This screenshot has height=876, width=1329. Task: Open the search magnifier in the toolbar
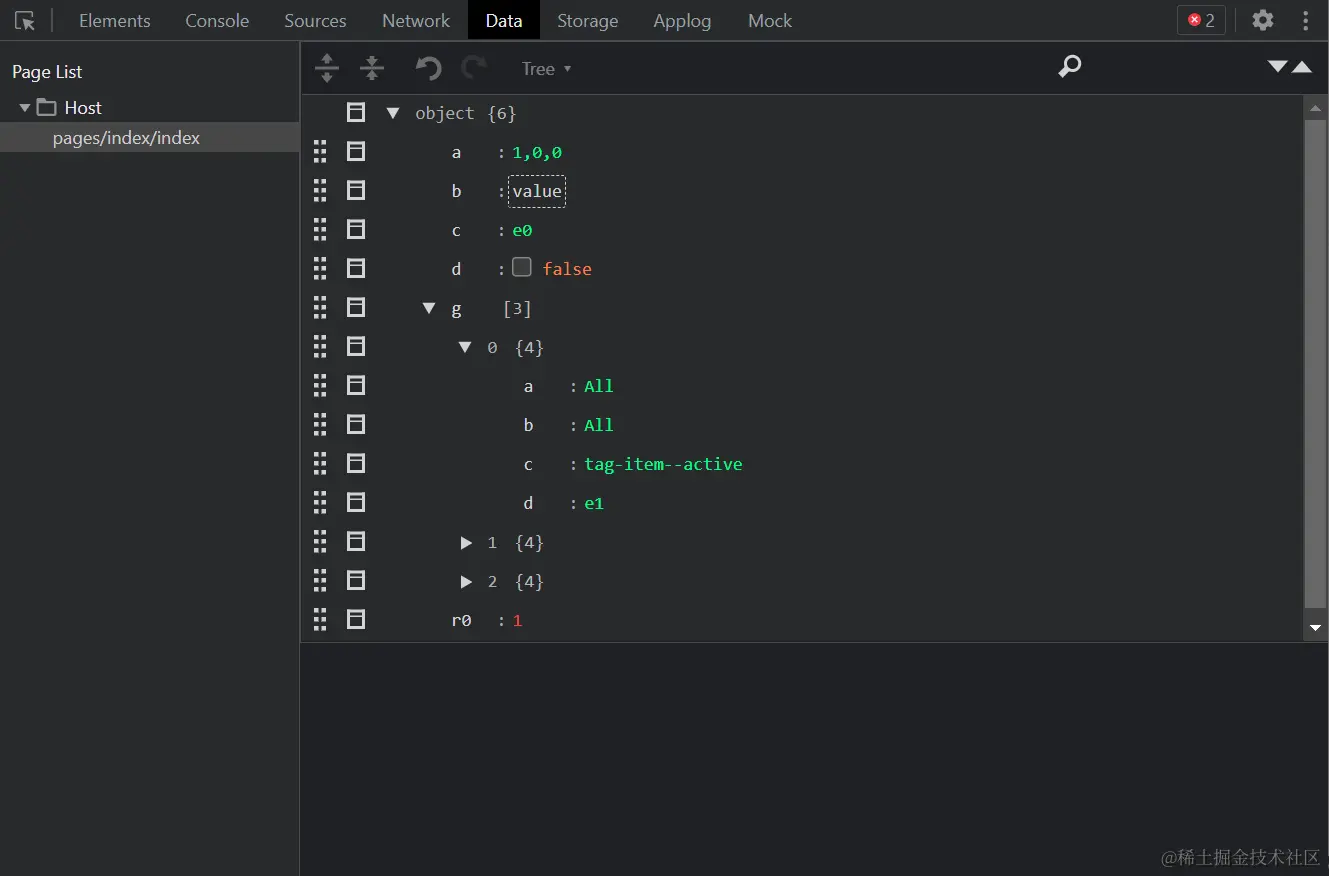click(x=1070, y=67)
